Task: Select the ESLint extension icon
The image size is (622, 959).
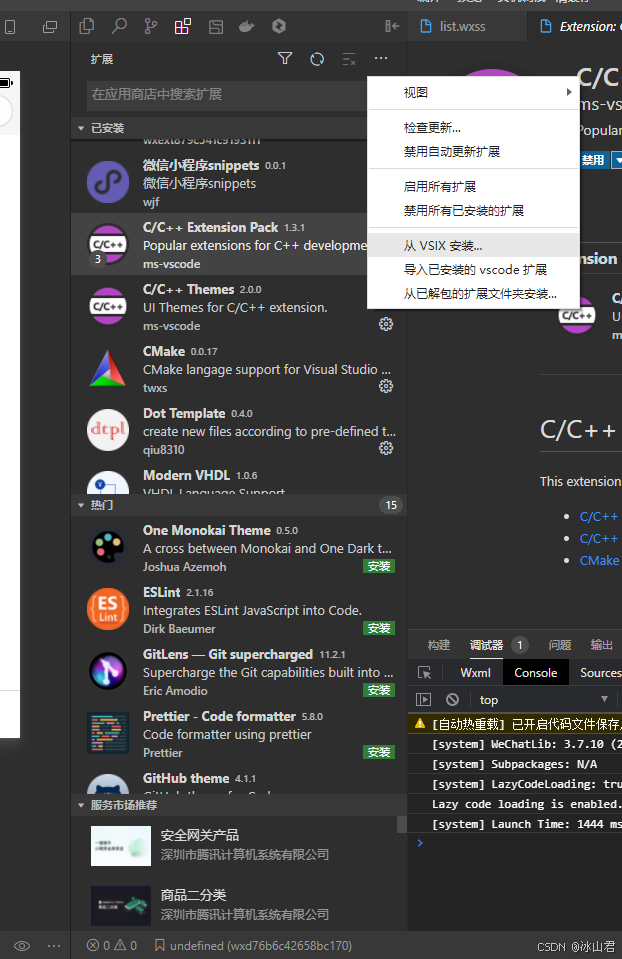Action: coord(108,609)
